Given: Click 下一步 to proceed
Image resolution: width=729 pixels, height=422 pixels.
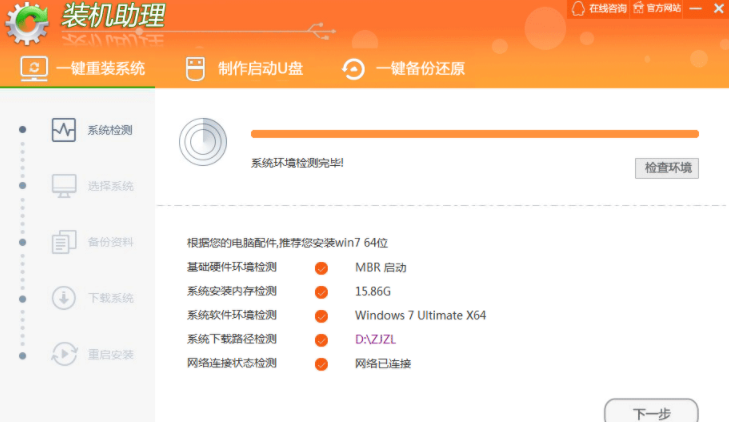Looking at the screenshot, I should (x=651, y=412).
